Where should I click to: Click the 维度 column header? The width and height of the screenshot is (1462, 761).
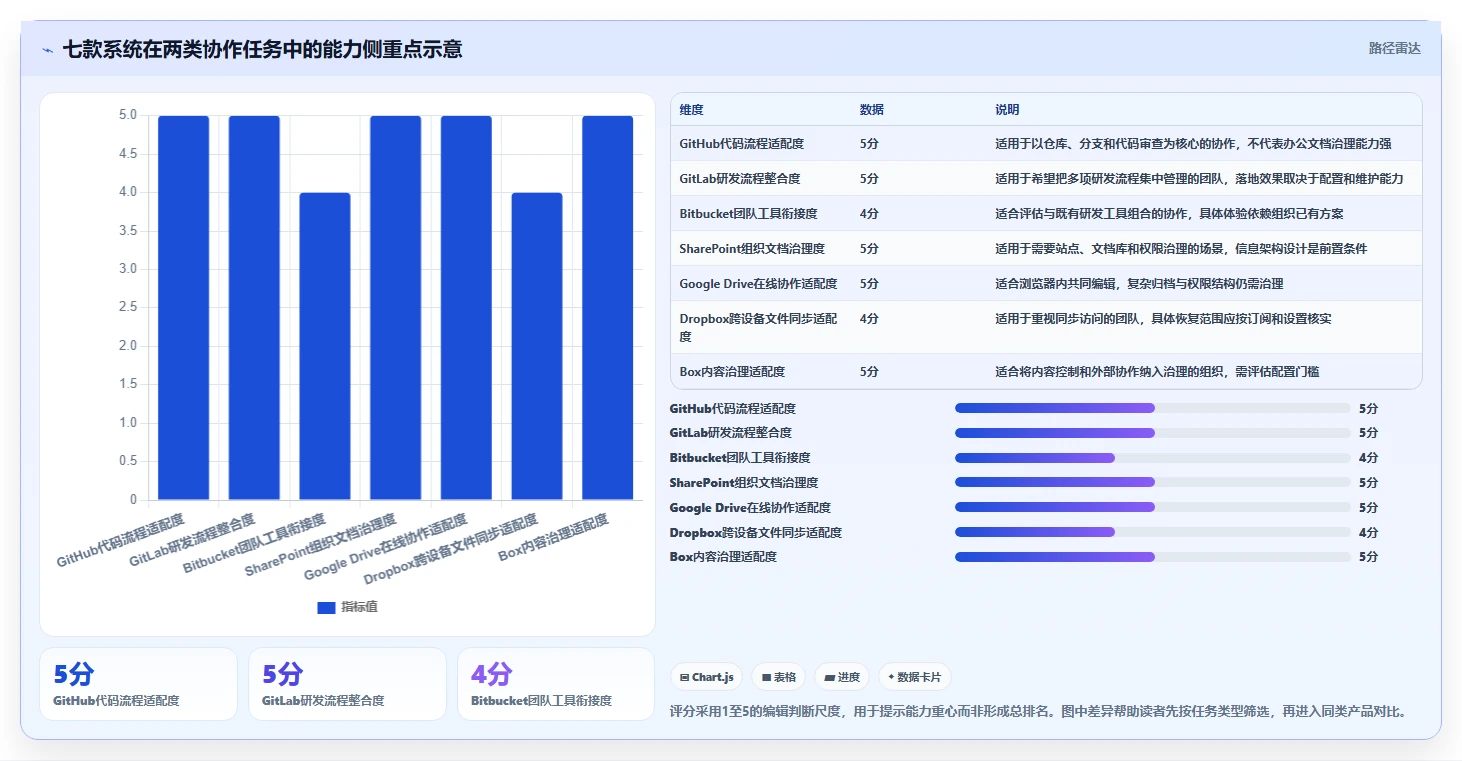[x=691, y=110]
